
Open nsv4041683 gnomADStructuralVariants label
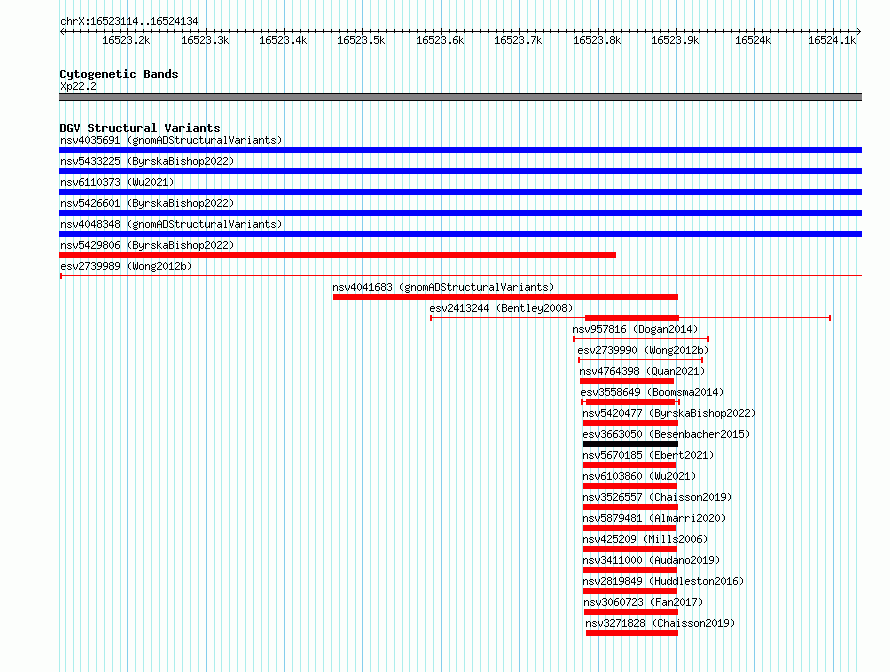(x=443, y=287)
